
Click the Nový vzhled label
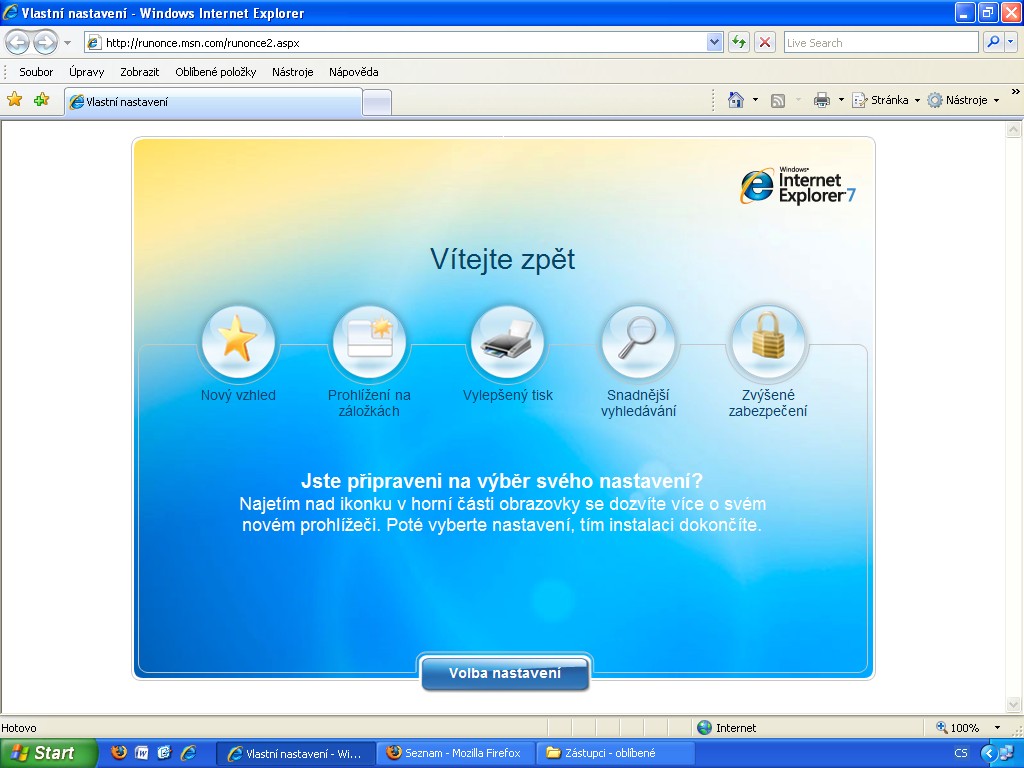(238, 395)
